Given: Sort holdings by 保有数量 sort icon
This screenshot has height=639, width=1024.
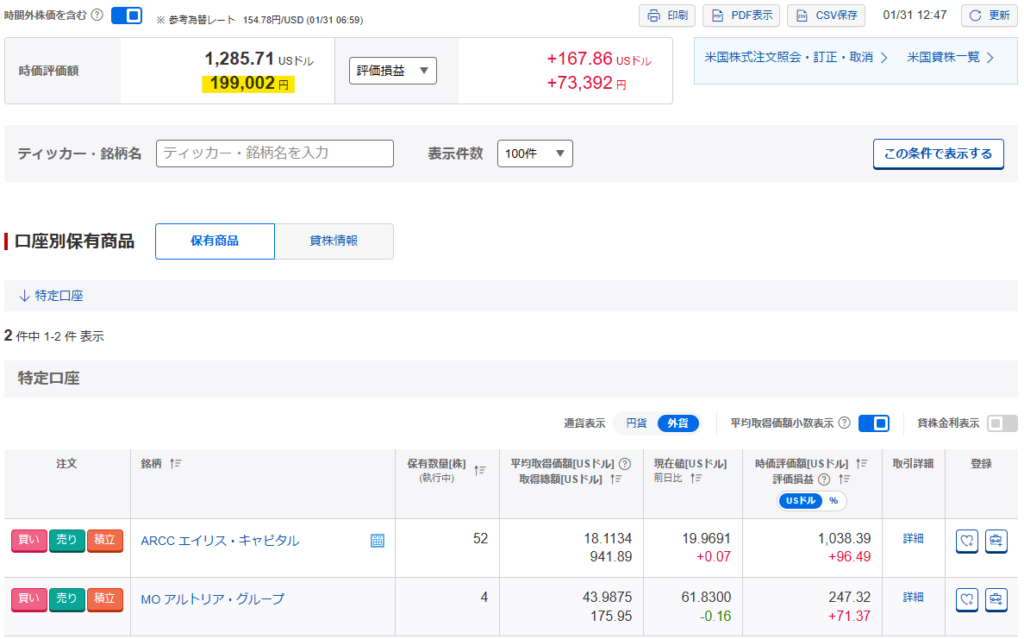Looking at the screenshot, I should pos(479,470).
